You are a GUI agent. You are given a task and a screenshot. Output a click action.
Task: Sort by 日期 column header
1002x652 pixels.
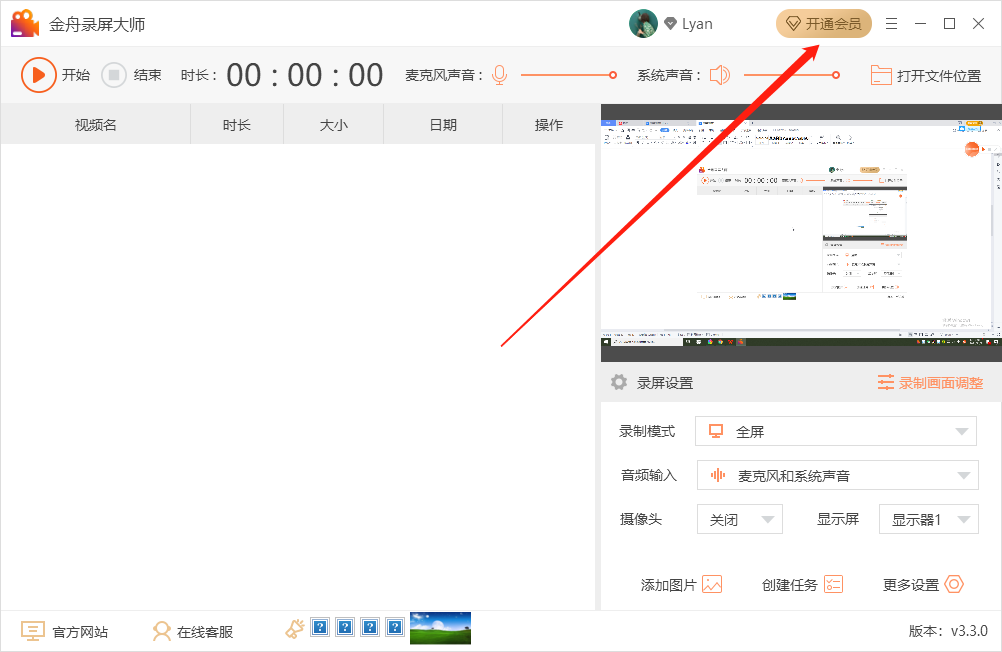[x=443, y=125]
